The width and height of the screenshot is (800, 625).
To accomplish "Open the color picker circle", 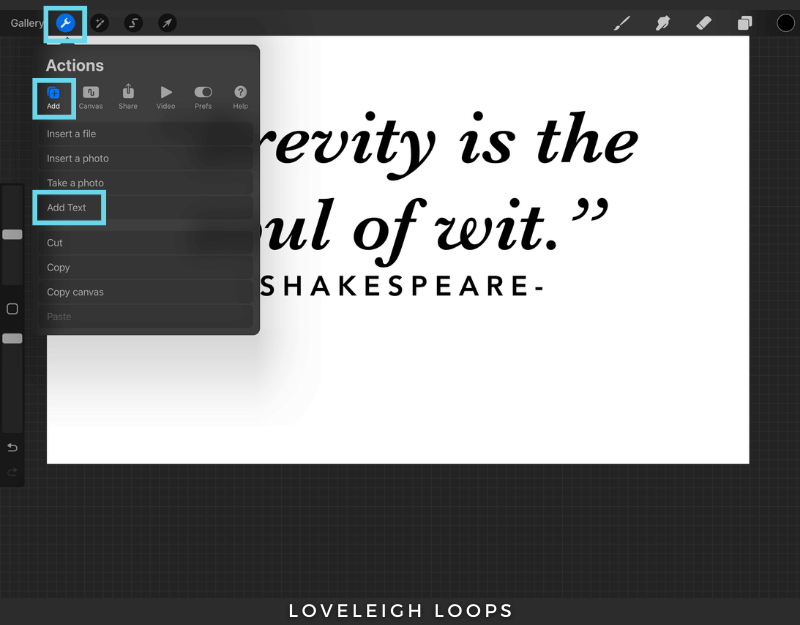I will [x=786, y=22].
